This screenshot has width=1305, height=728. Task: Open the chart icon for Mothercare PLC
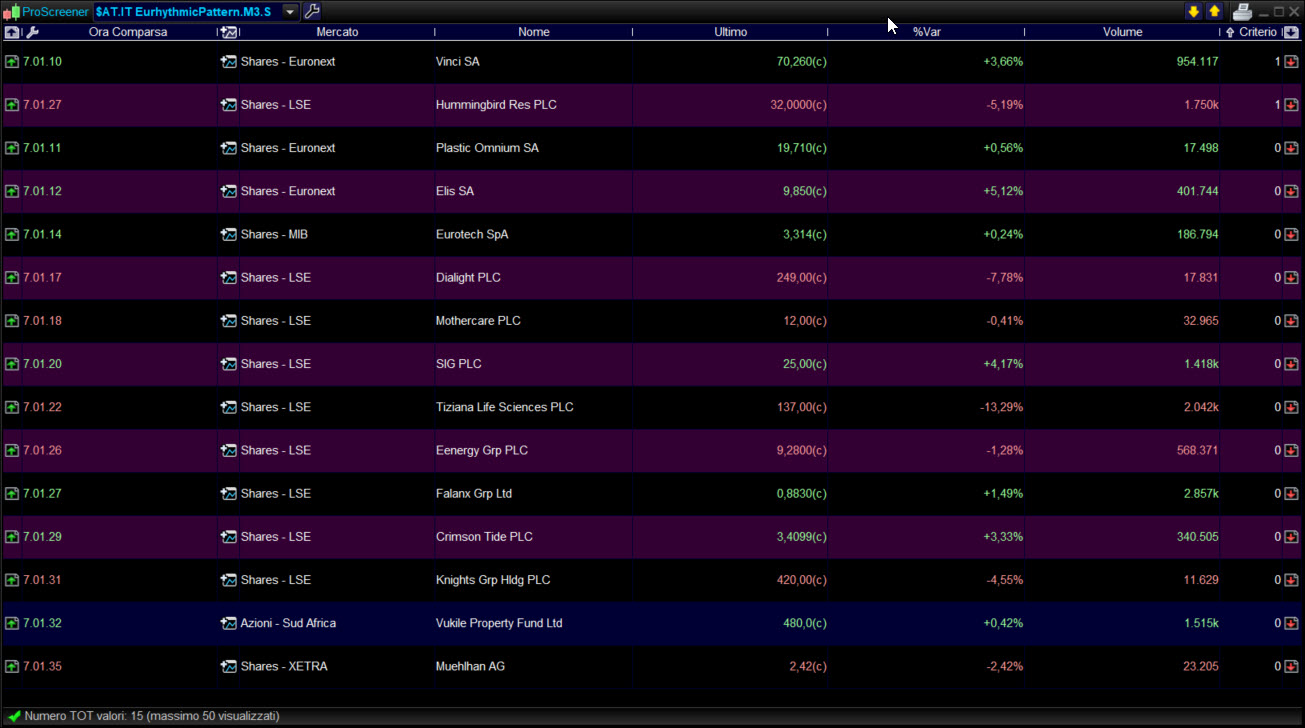click(229, 321)
